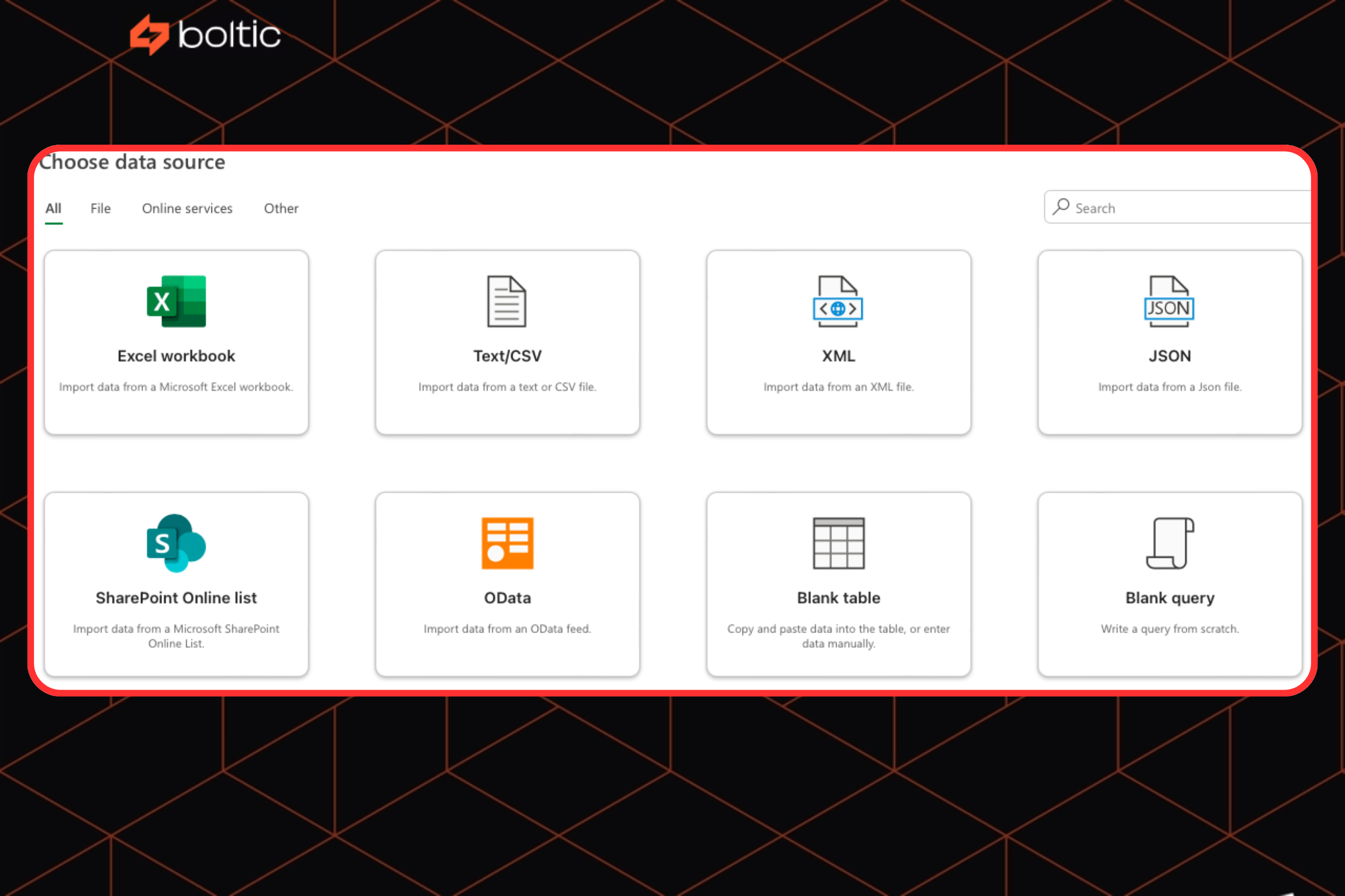This screenshot has width=1345, height=896.
Task: Open the File tab
Action: tap(101, 209)
